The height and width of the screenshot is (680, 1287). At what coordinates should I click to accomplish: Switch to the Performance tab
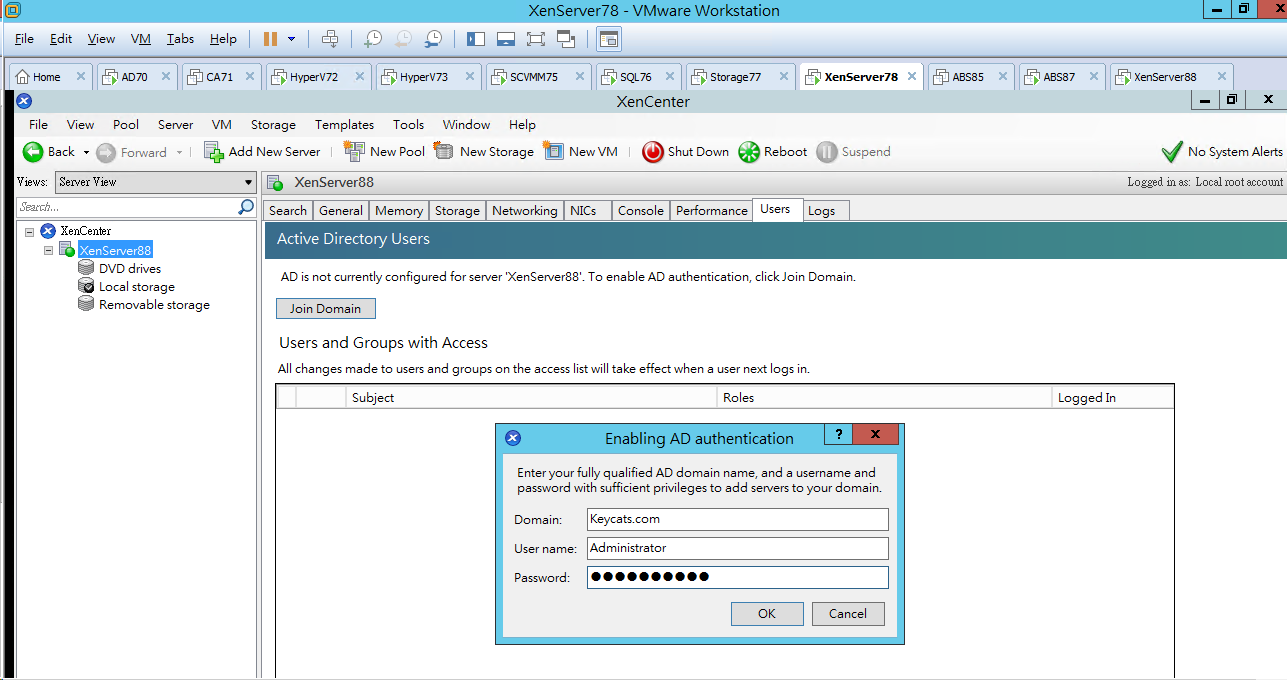click(x=711, y=211)
